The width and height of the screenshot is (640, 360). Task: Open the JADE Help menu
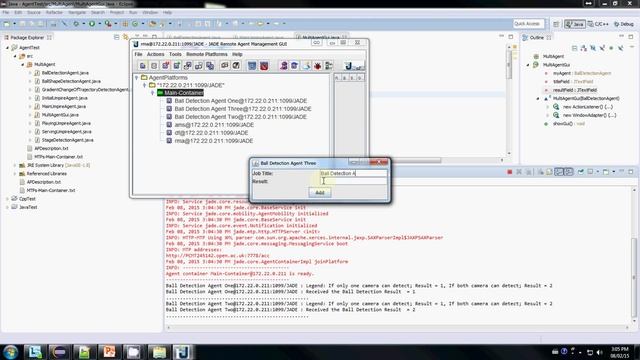pyautogui.click(x=237, y=54)
